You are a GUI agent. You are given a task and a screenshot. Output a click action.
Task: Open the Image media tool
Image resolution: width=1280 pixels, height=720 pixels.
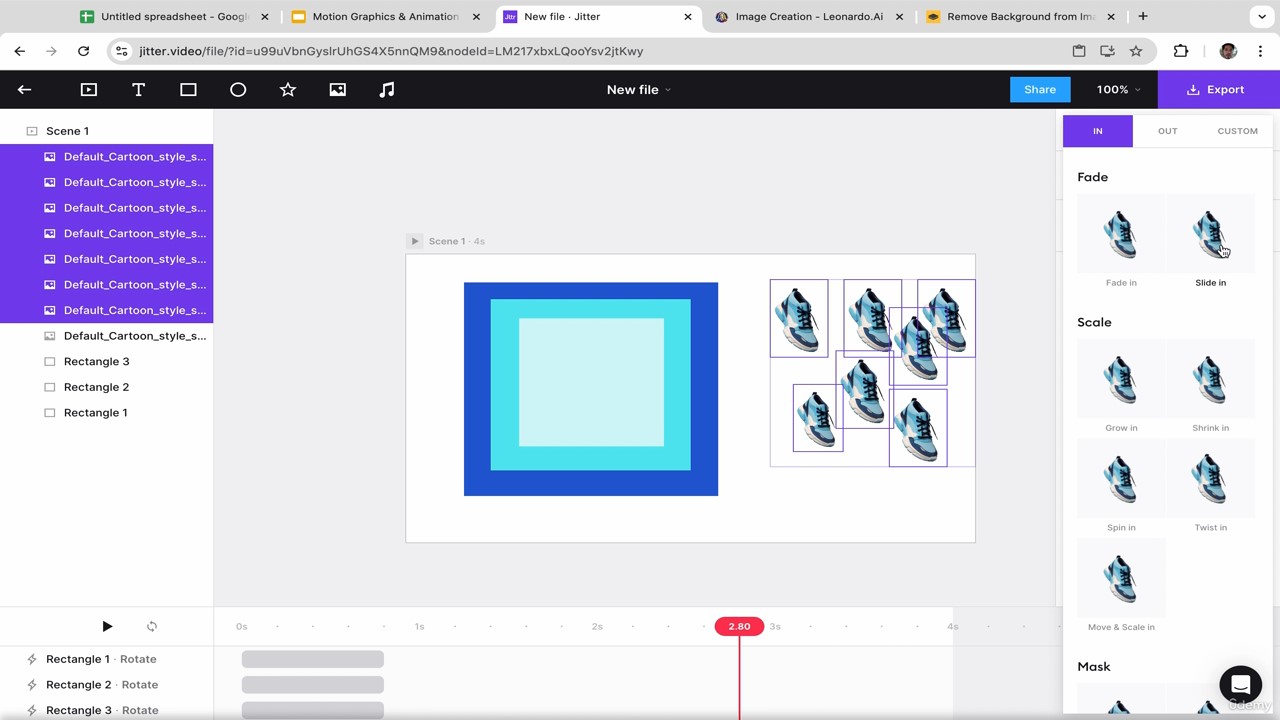tap(338, 90)
